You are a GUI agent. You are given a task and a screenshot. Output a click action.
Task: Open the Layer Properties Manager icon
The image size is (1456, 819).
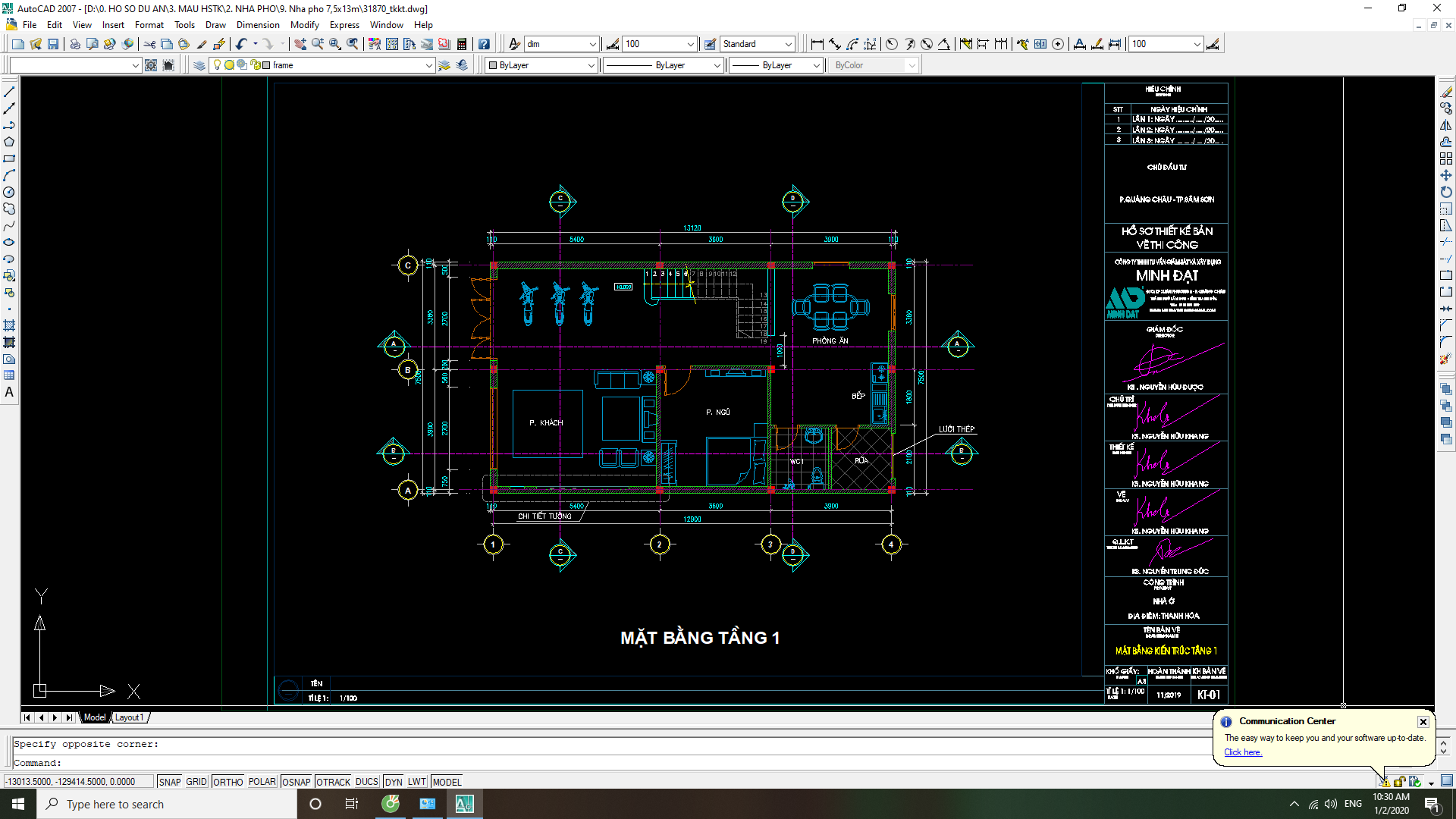point(199,65)
